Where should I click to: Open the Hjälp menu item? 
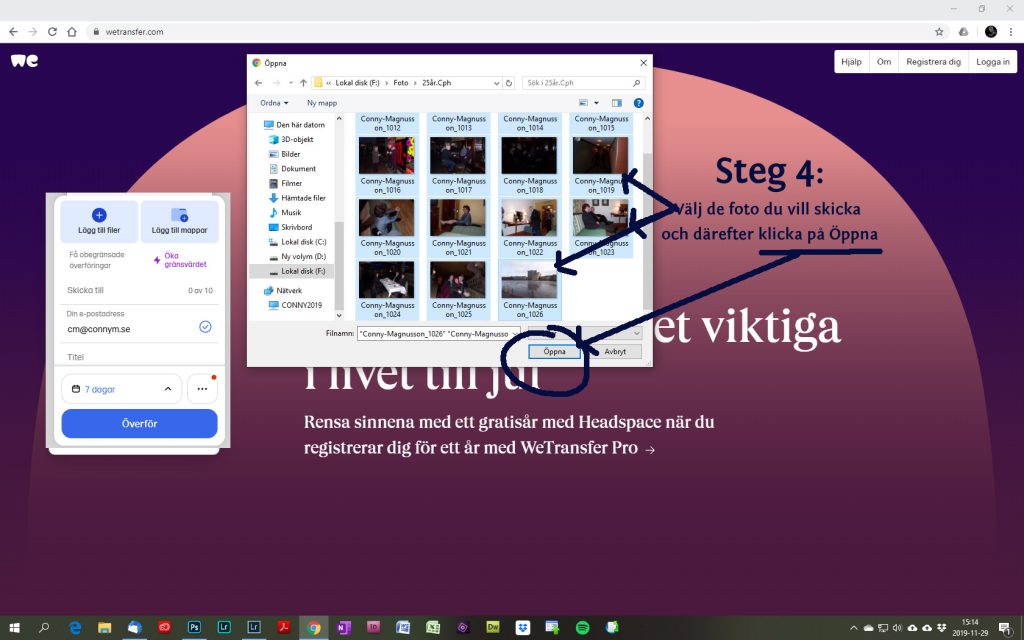tap(851, 61)
